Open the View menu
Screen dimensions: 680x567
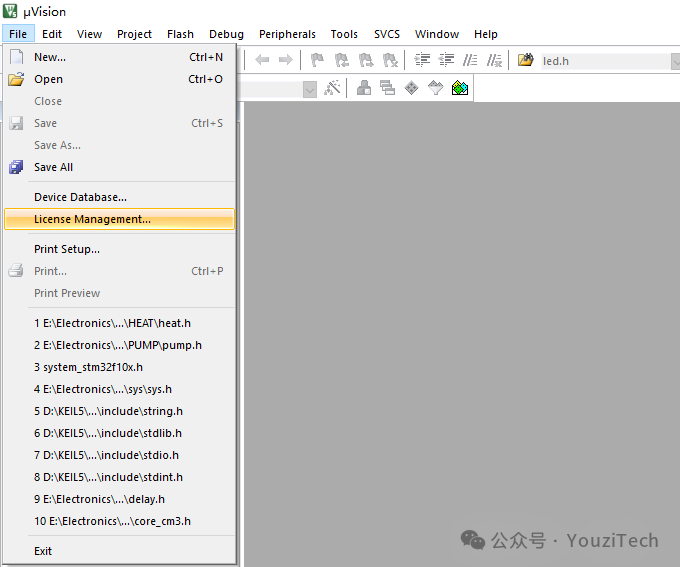(89, 34)
